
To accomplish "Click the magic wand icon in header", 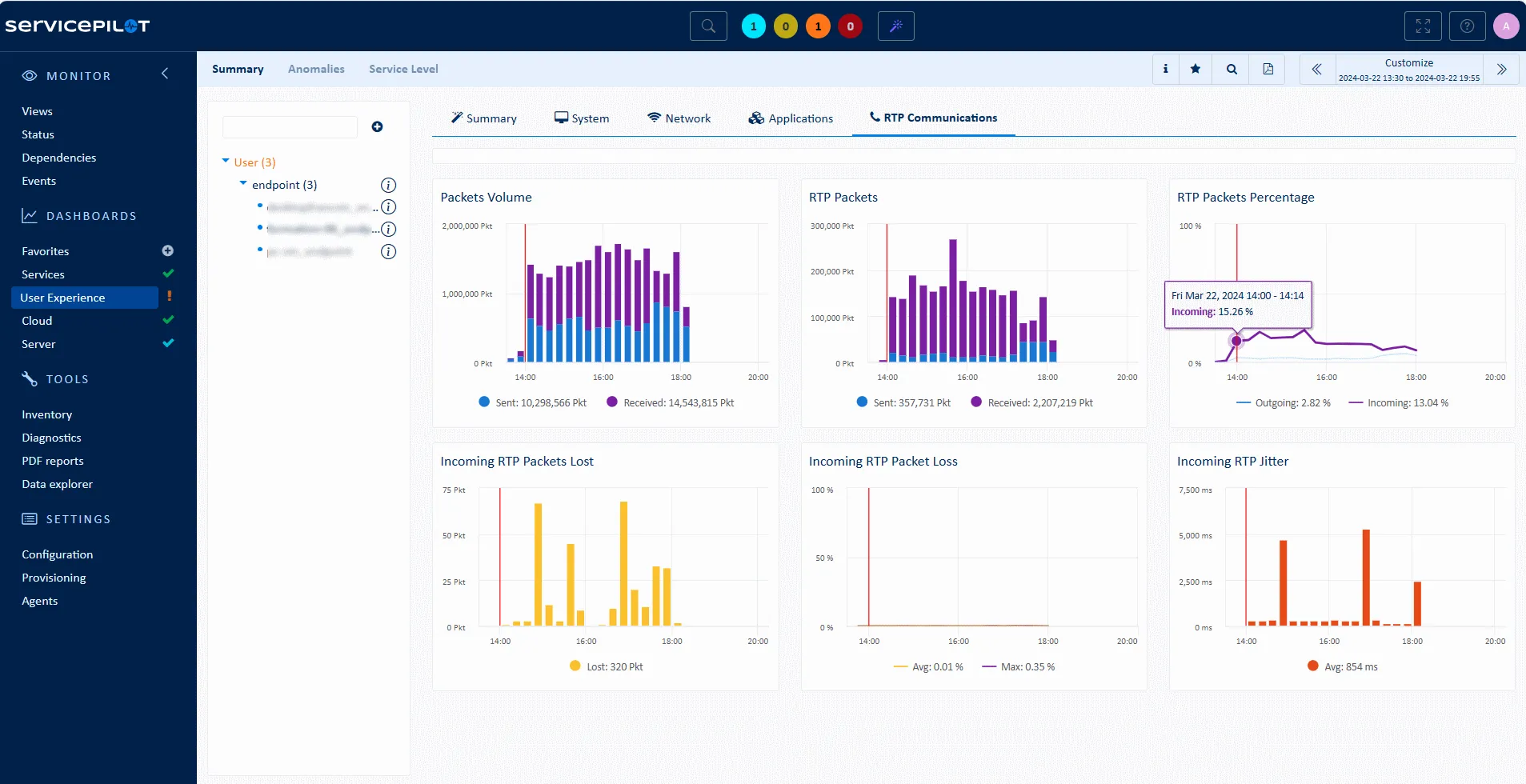I will coord(895,26).
